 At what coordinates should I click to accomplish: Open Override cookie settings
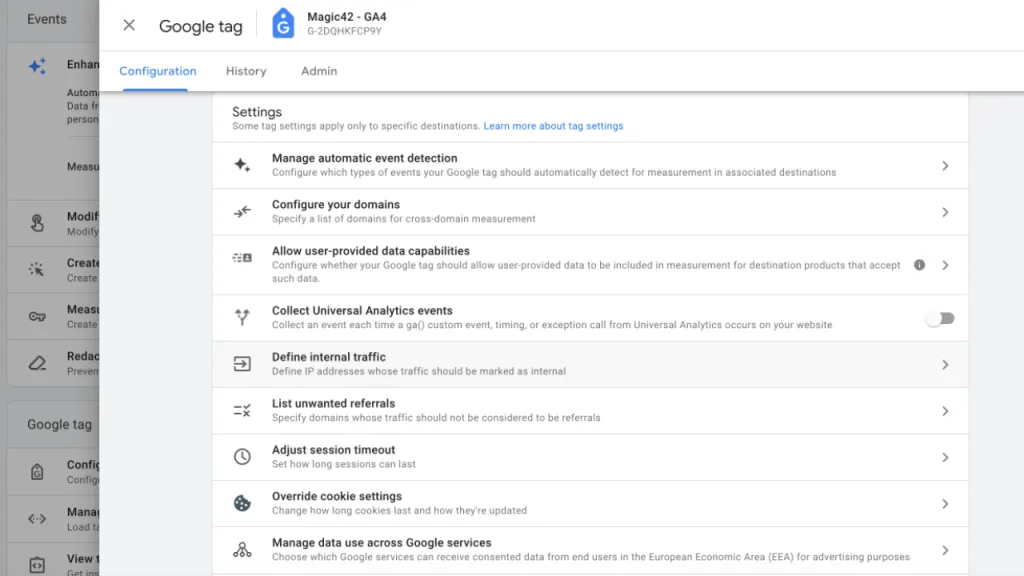590,504
